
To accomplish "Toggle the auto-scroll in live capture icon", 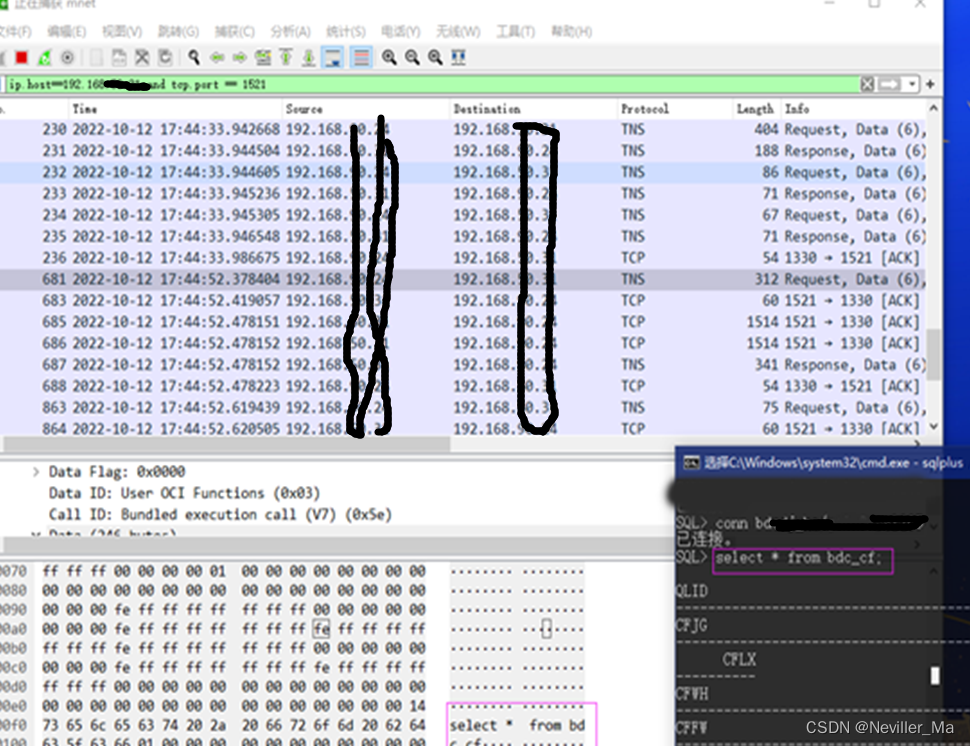I will [332, 57].
